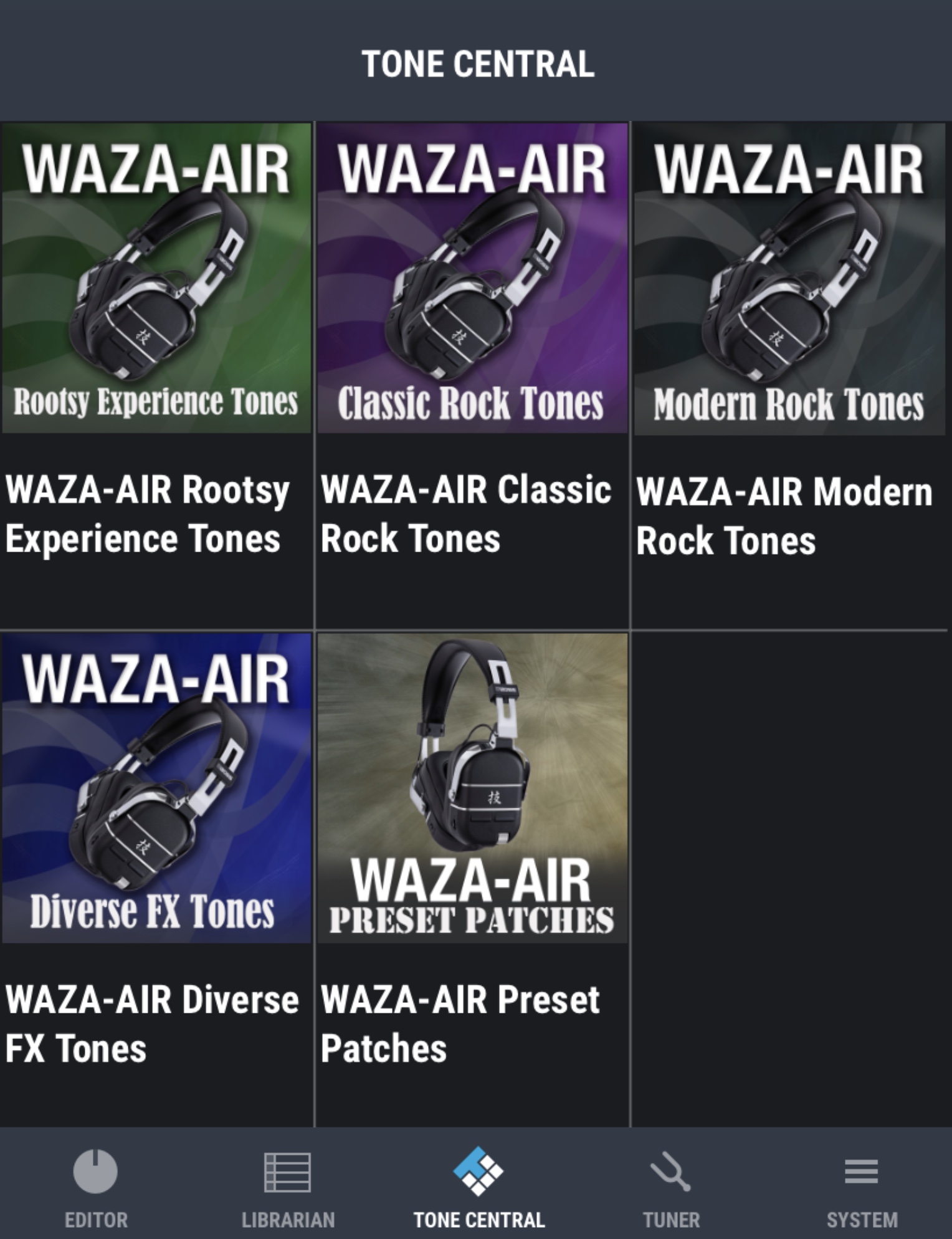Go to the SYSTEM tab label
The height and width of the screenshot is (1239, 952).
pyautogui.click(x=862, y=1220)
